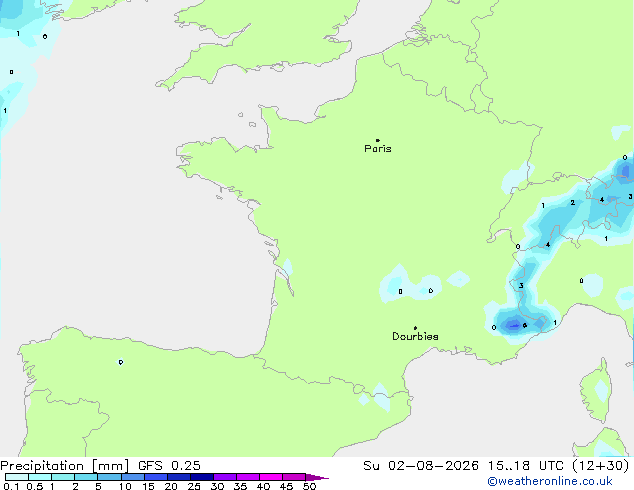The height and width of the screenshot is (490, 634).
Task: Click the precipitation value '6' in southeast France
Action: (x=525, y=325)
